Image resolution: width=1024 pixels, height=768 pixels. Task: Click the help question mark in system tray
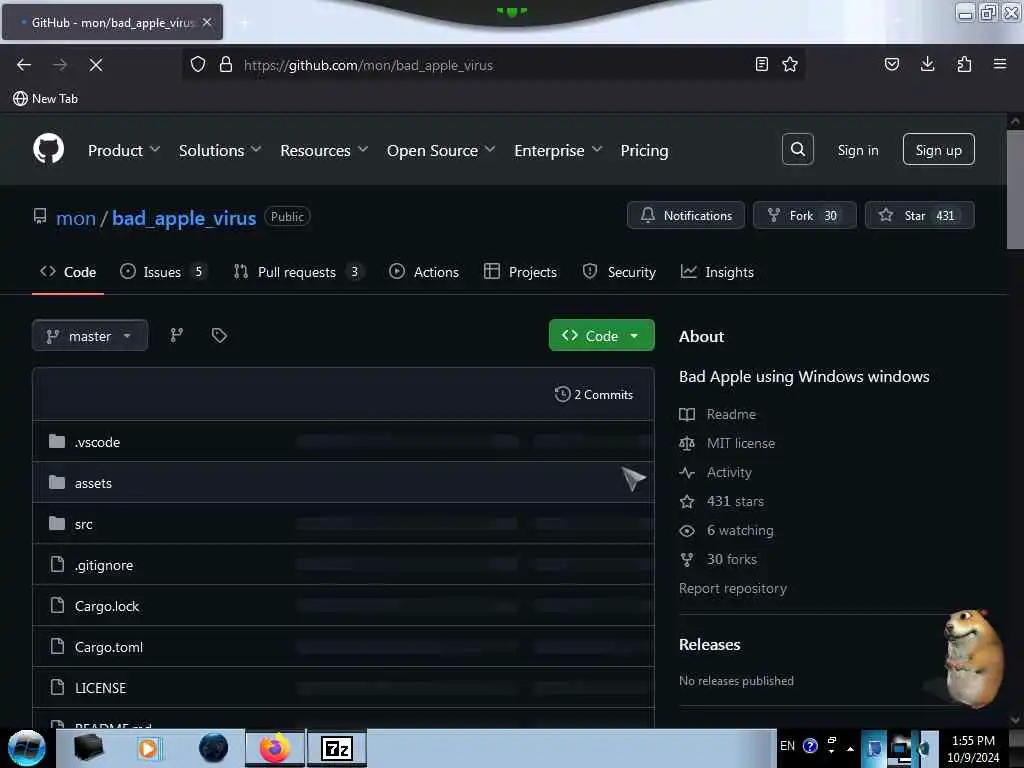click(x=810, y=746)
